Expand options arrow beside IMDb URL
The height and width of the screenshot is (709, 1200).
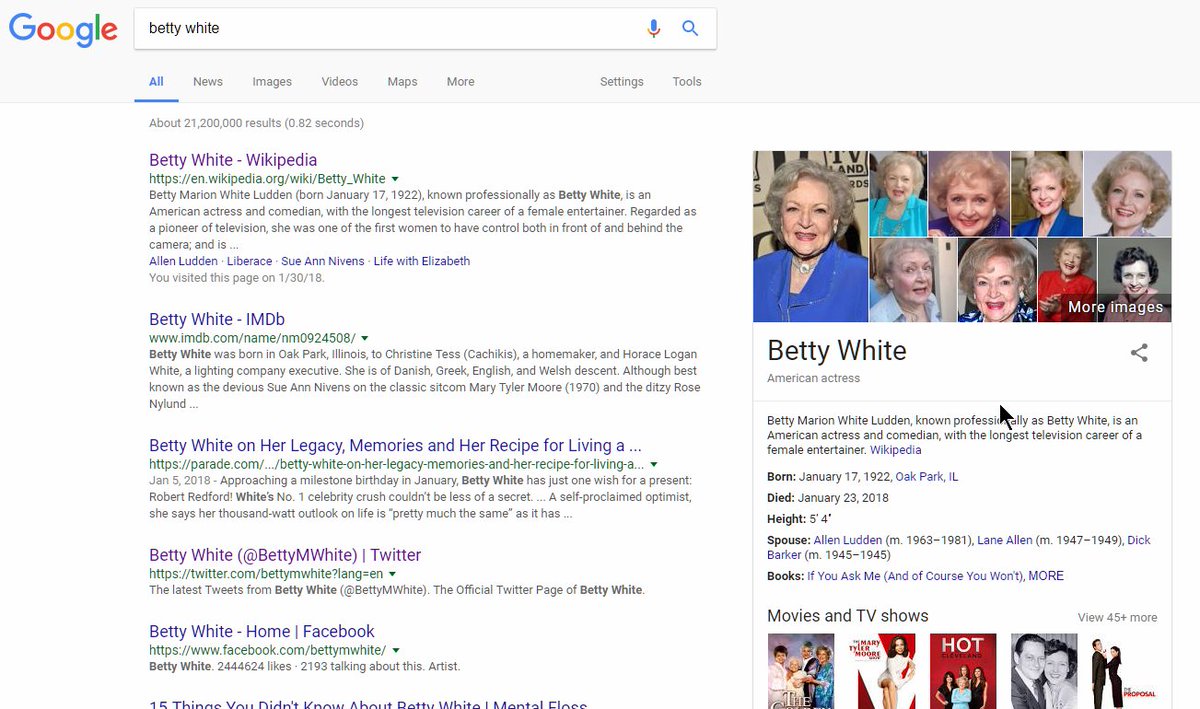pos(365,338)
